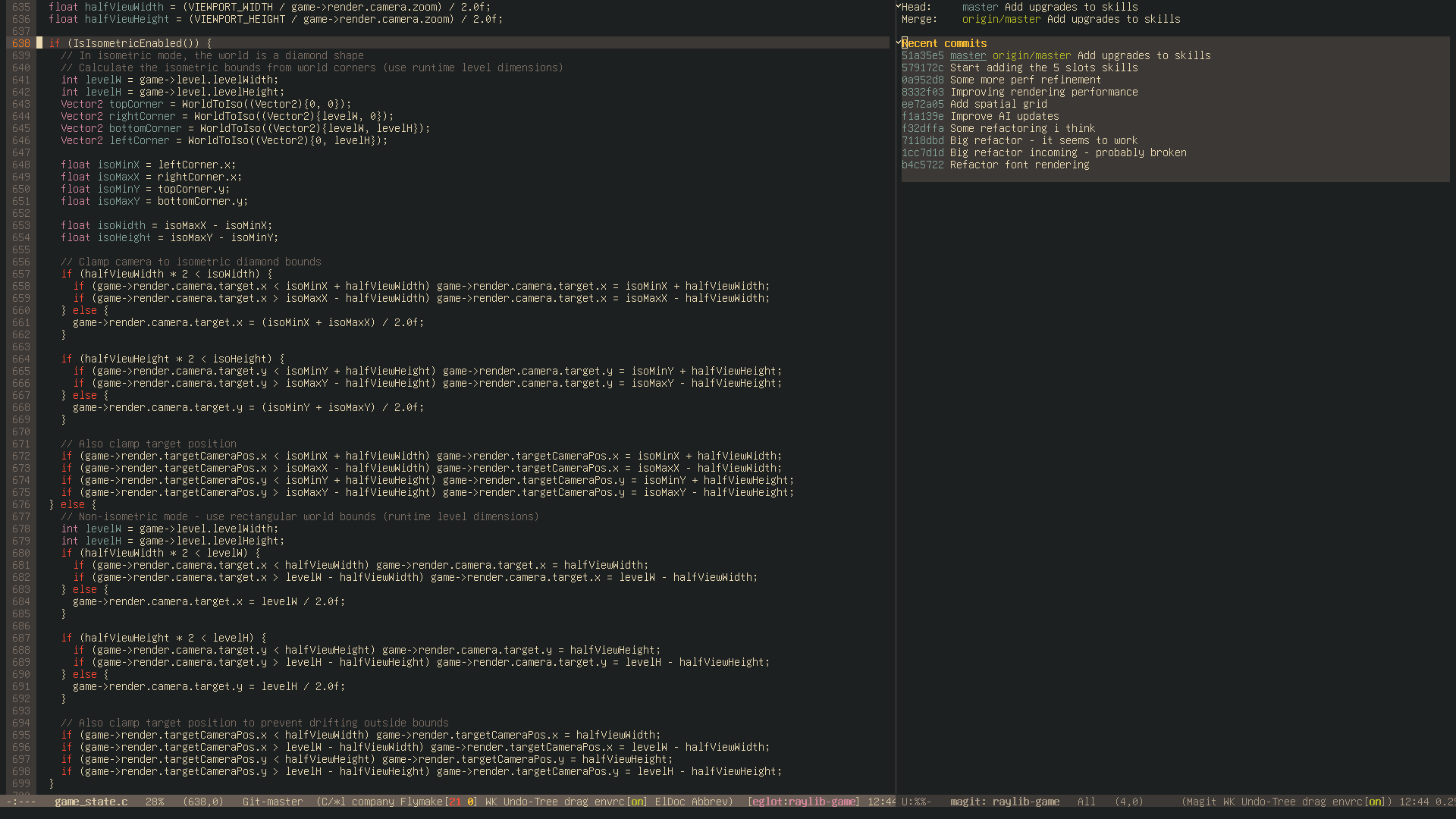This screenshot has width=1456, height=819.
Task: Click Undo-Tree minor mode in left mode line
Action: tap(530, 802)
